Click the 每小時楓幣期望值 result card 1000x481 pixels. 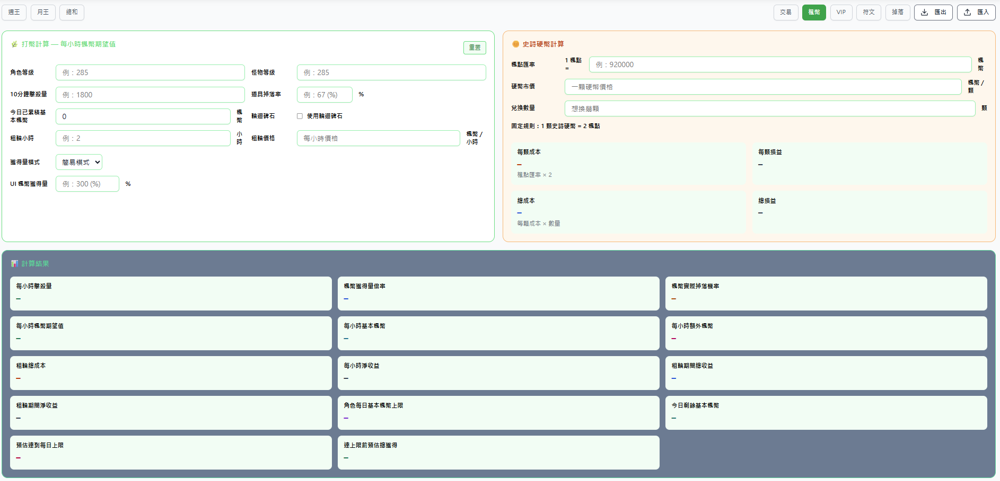pyautogui.click(x=171, y=333)
